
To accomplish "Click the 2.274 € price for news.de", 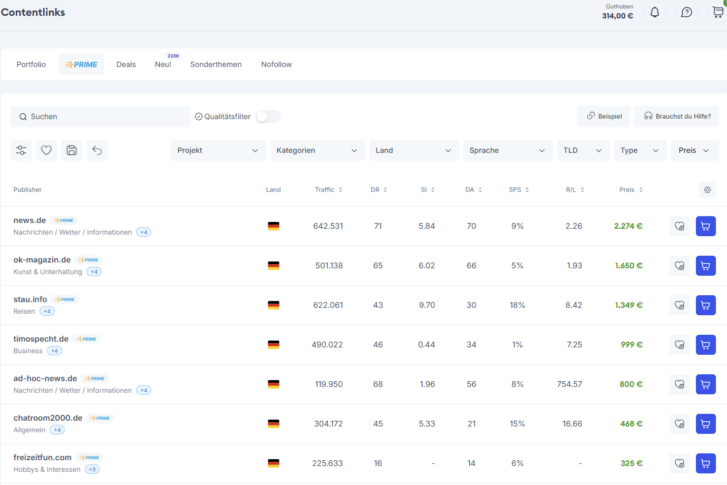I will [x=628, y=226].
